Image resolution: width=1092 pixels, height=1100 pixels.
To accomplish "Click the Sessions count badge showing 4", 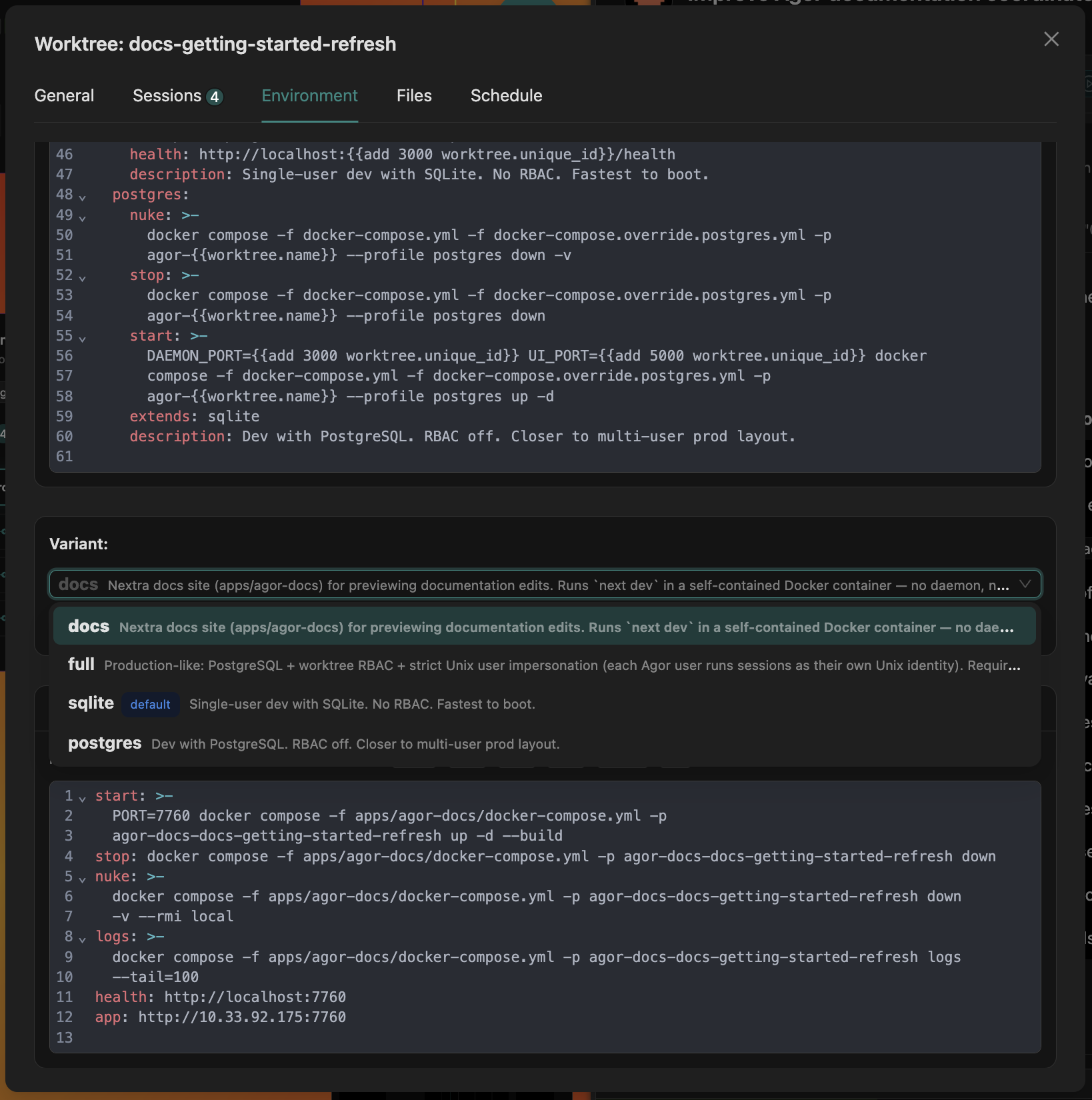I will (214, 97).
